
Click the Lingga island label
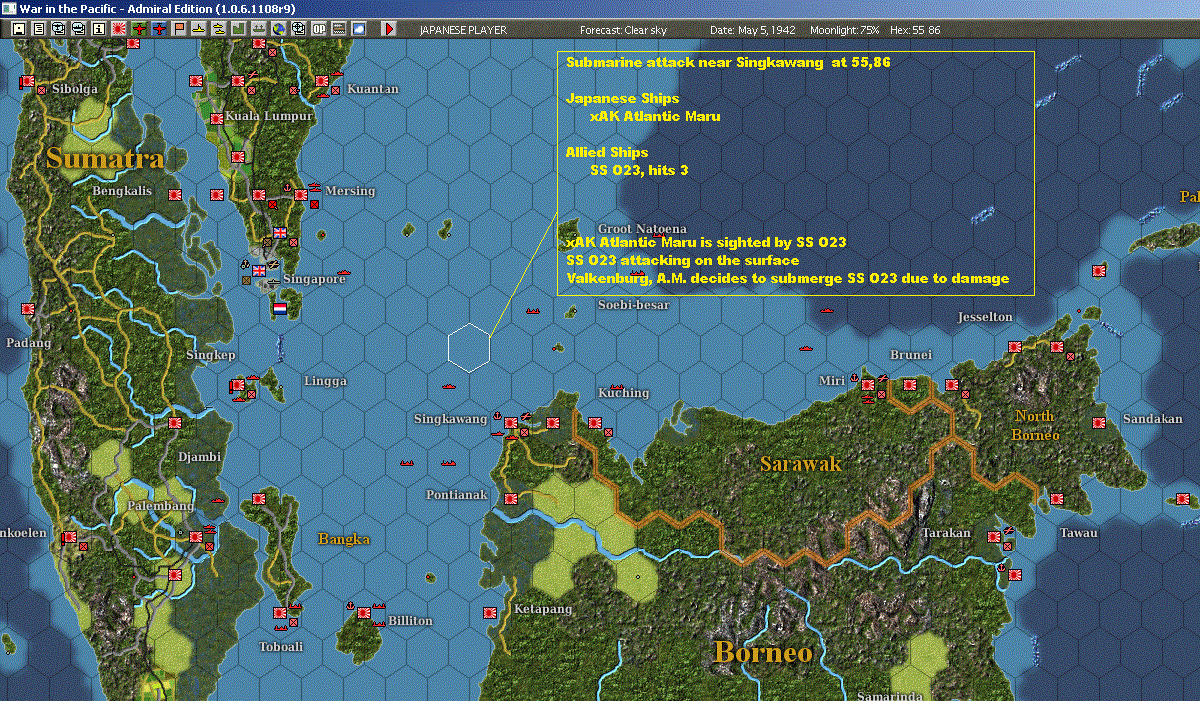pos(325,381)
